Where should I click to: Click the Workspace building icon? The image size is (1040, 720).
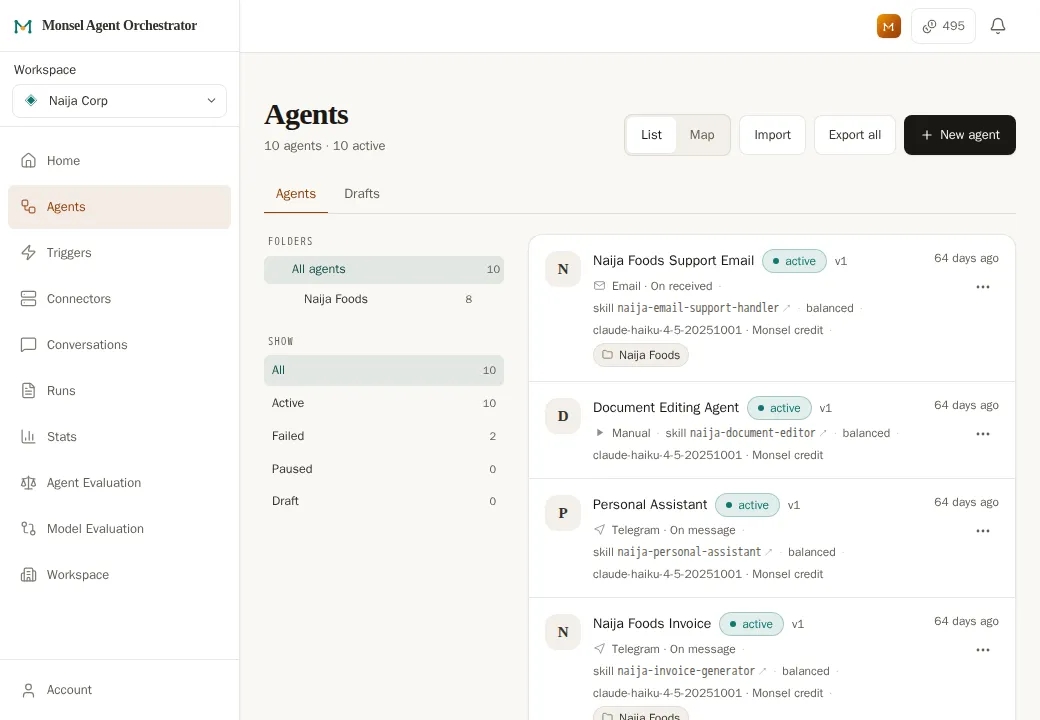[29, 575]
